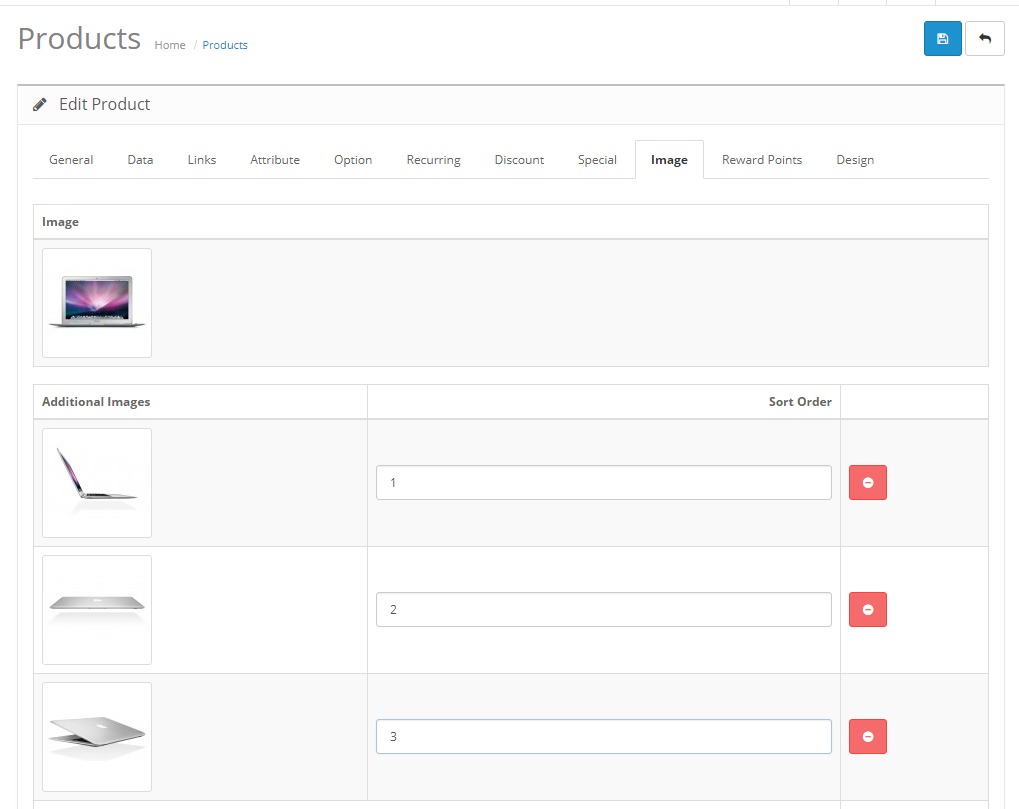This screenshot has height=809, width=1019.
Task: Open the Option tab
Action: 353,160
